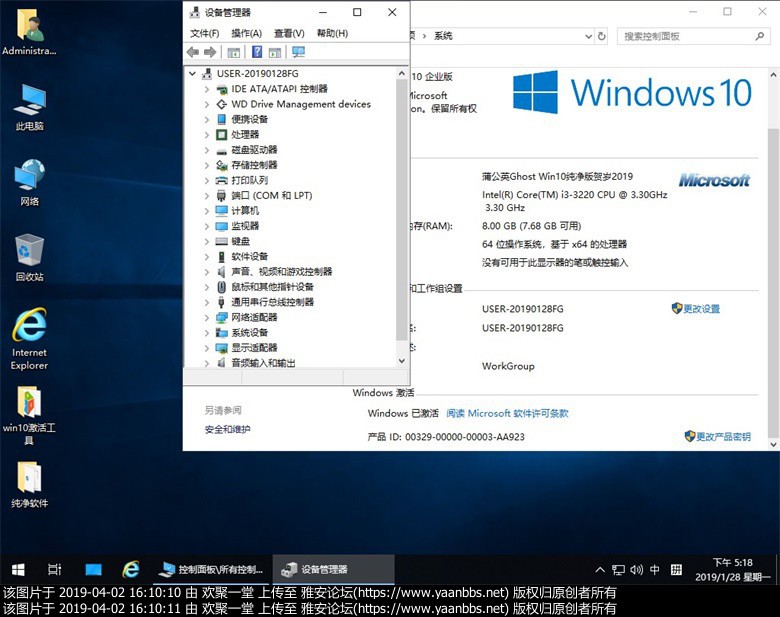
Task: Open the 操作(A) menu
Action: click(246, 33)
